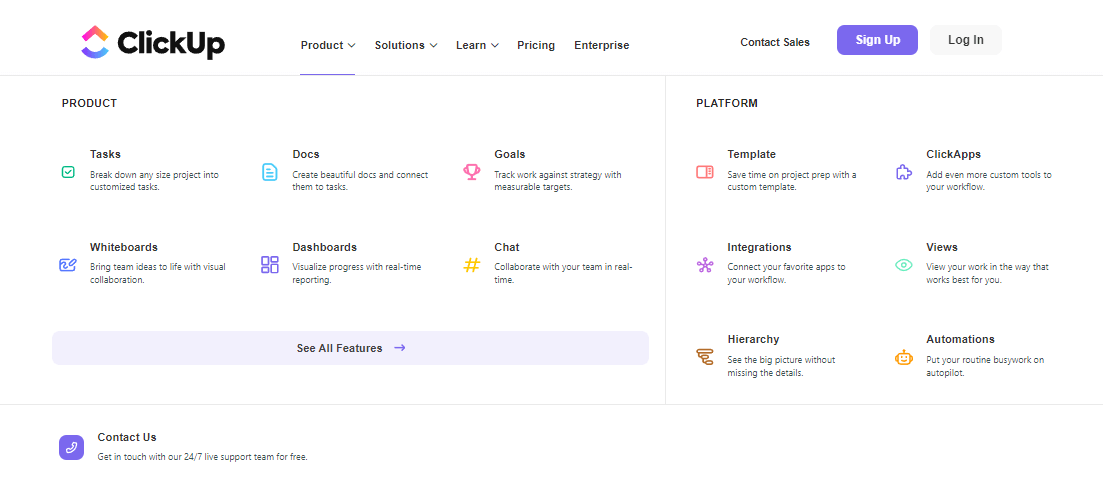1103x483 pixels.
Task: Click 'Collaborate with your team' description
Action: pyautogui.click(x=563, y=273)
